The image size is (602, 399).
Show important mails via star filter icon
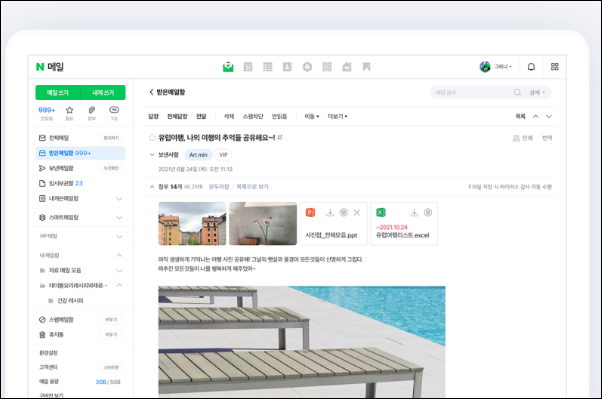69,110
